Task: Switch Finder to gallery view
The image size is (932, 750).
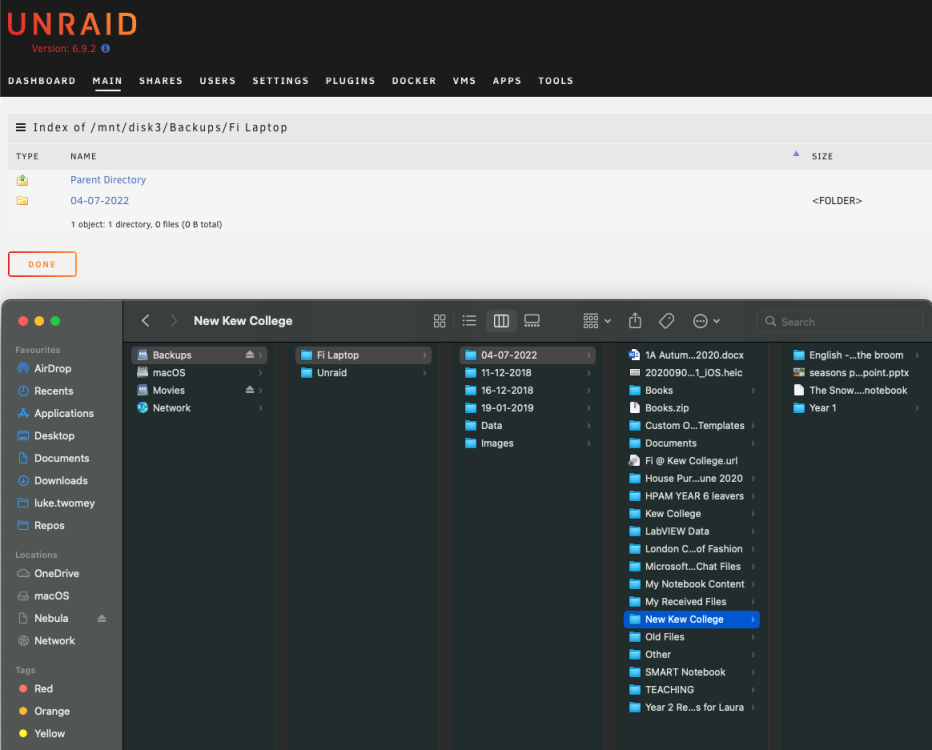Action: pos(532,321)
